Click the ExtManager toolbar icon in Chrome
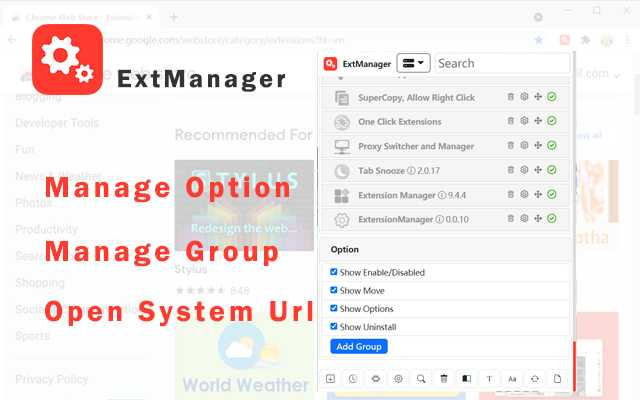The width and height of the screenshot is (640, 400). pyautogui.click(x=565, y=40)
